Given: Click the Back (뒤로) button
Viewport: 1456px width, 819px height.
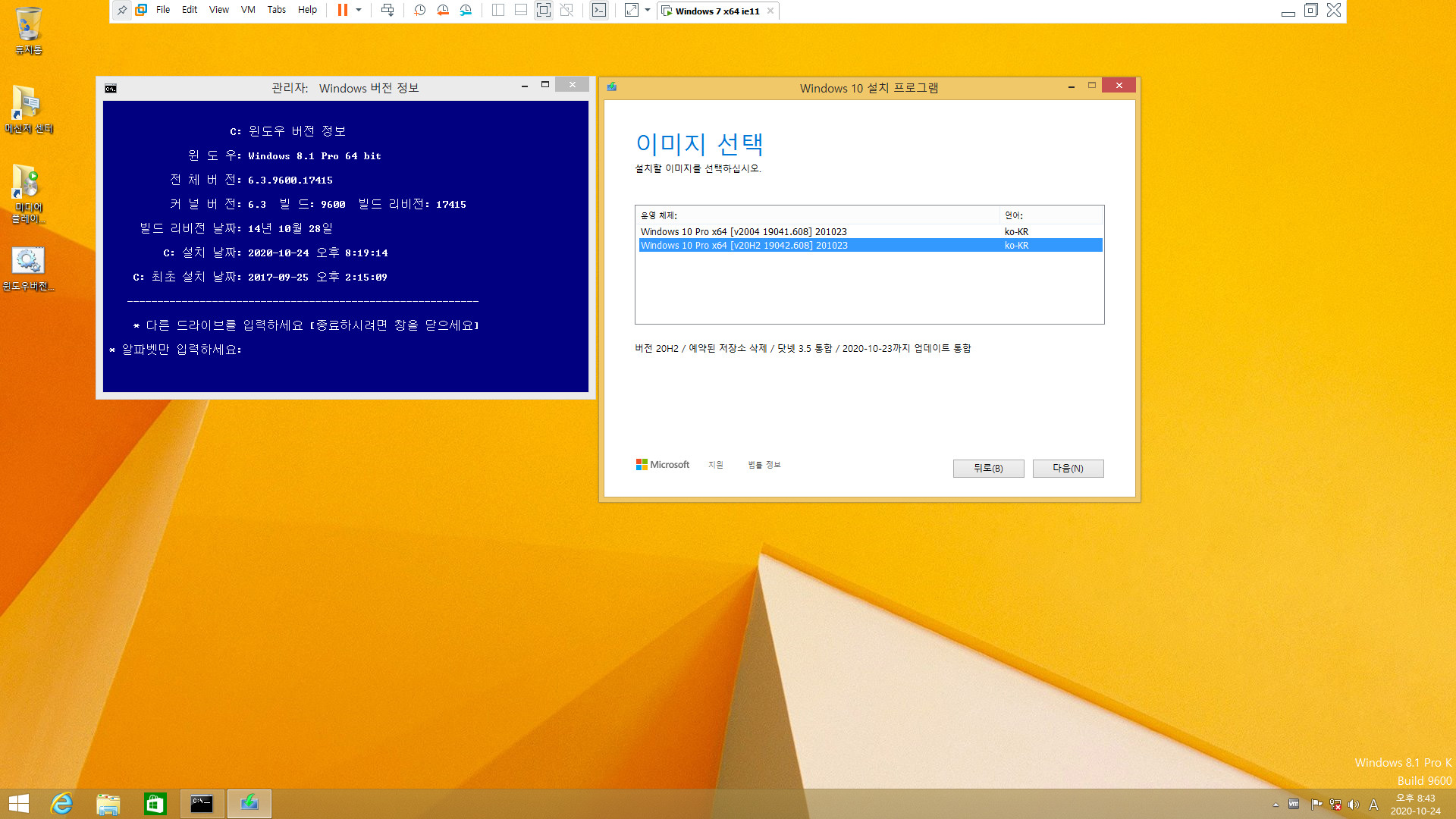Looking at the screenshot, I should [x=988, y=469].
